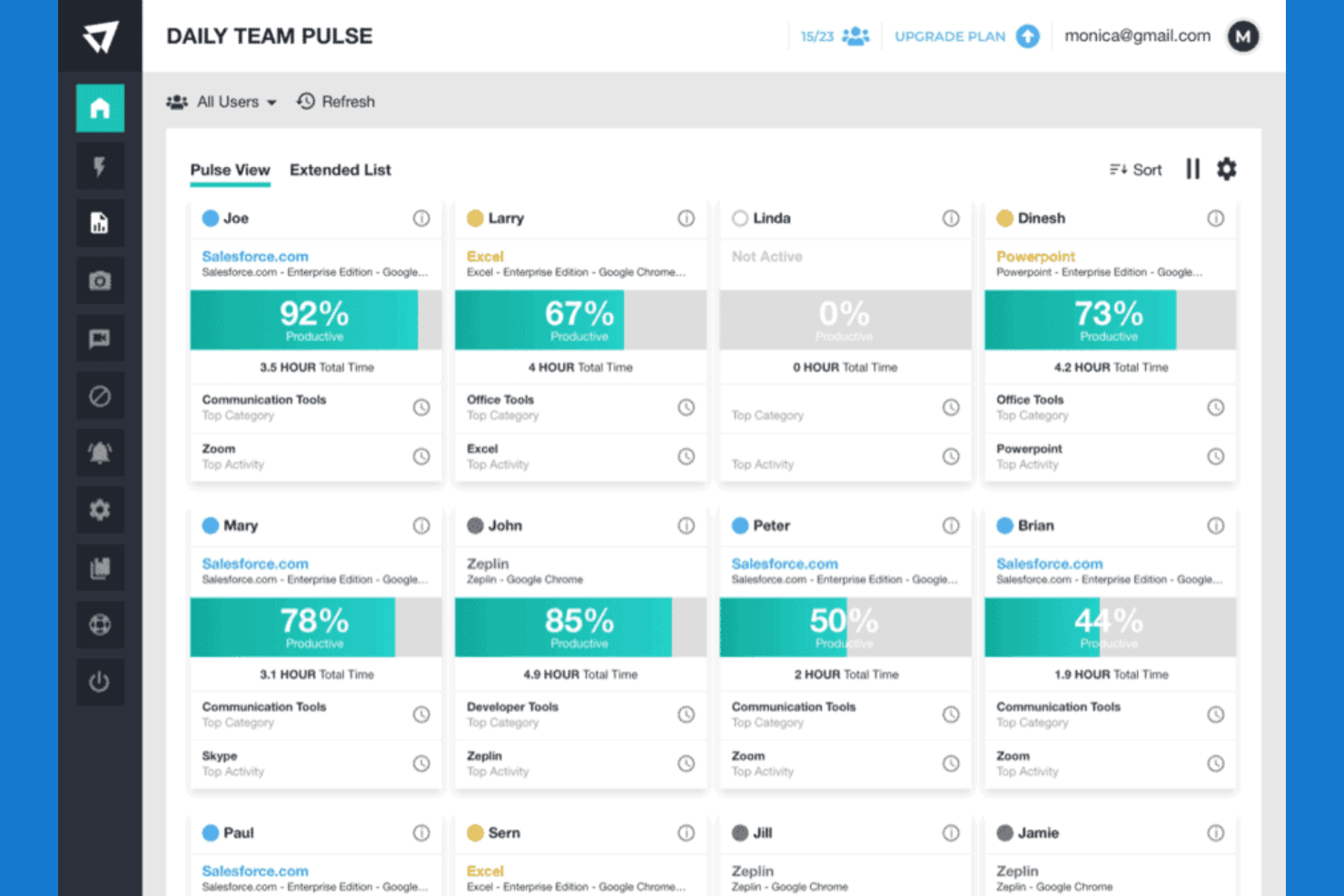Open the screenshots camera sidebar icon
The image size is (1344, 896).
point(100,281)
